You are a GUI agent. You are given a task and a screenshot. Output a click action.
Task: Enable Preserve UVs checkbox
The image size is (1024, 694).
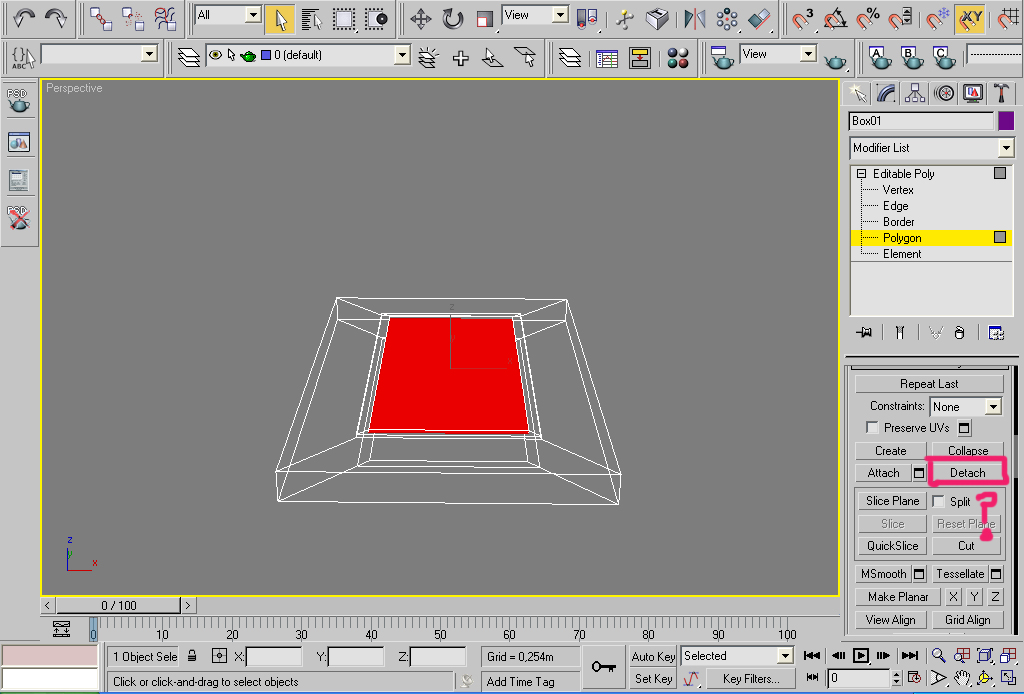click(x=872, y=428)
